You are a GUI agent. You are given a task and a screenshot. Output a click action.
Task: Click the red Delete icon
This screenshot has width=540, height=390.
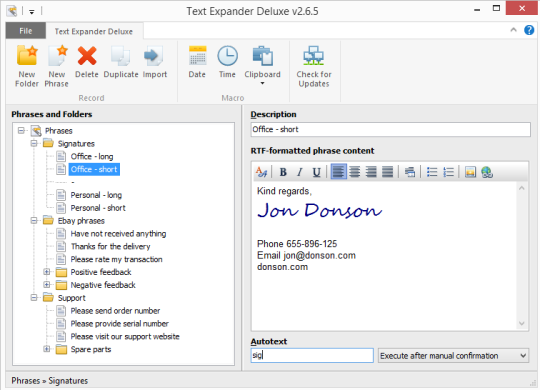(87, 61)
